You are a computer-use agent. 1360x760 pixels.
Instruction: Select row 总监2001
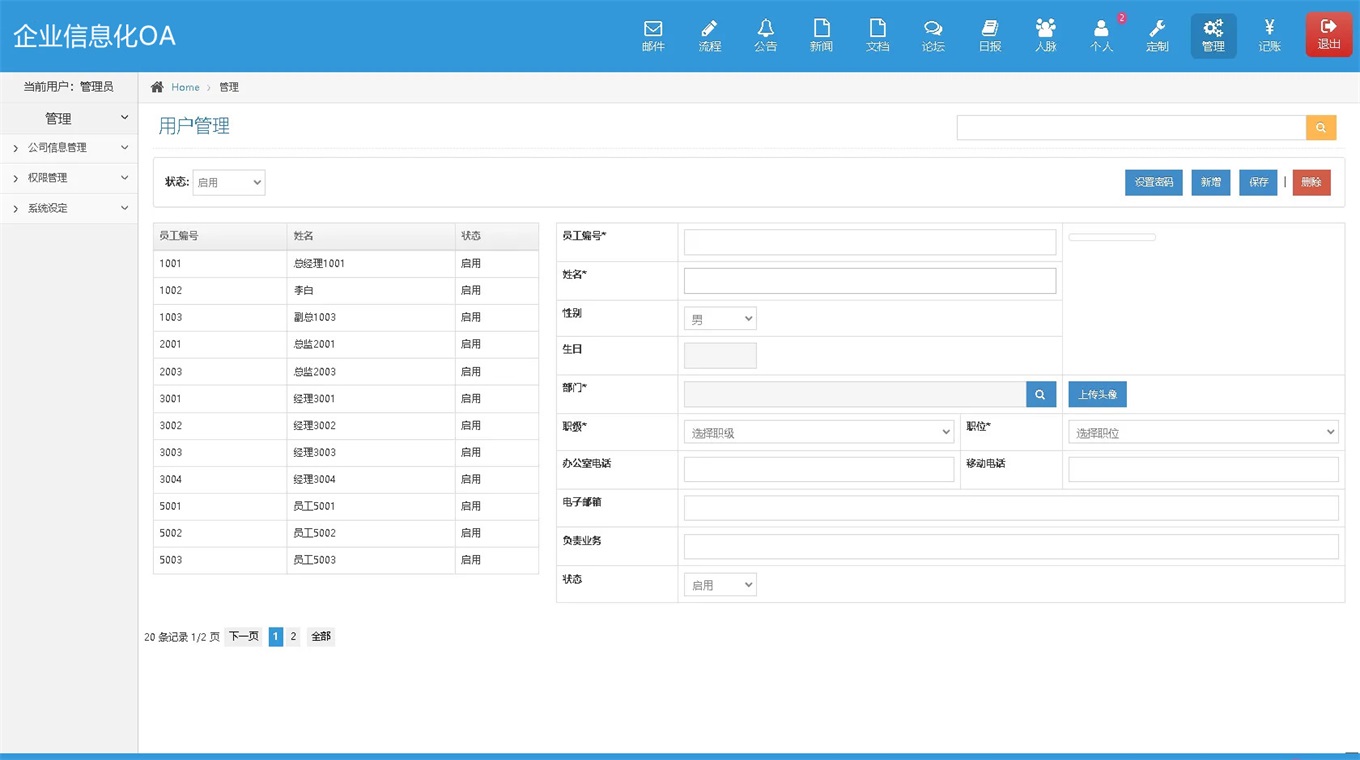click(346, 345)
